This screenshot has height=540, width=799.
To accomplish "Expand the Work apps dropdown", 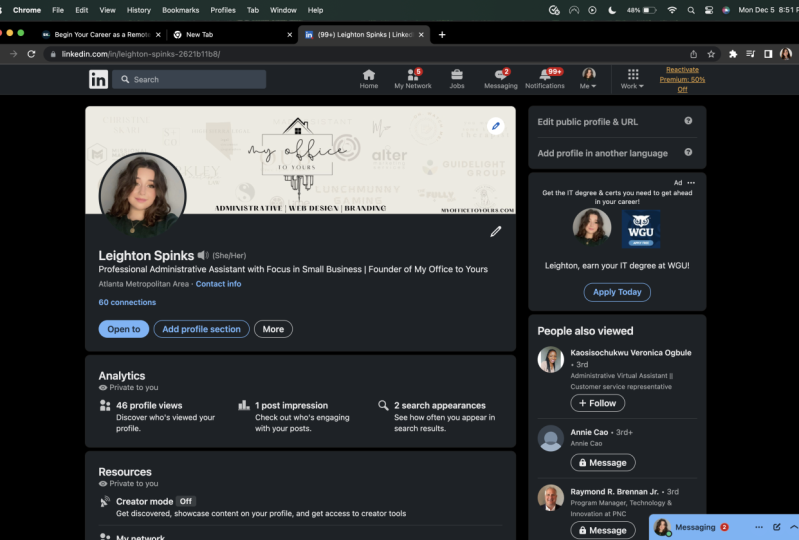I will (632, 79).
